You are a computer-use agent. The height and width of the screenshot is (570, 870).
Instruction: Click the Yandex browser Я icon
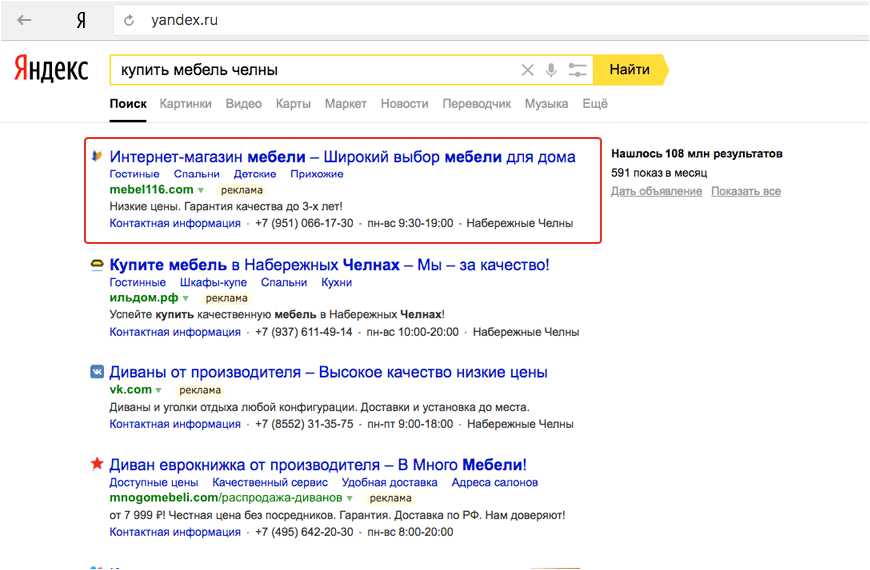tap(80, 20)
